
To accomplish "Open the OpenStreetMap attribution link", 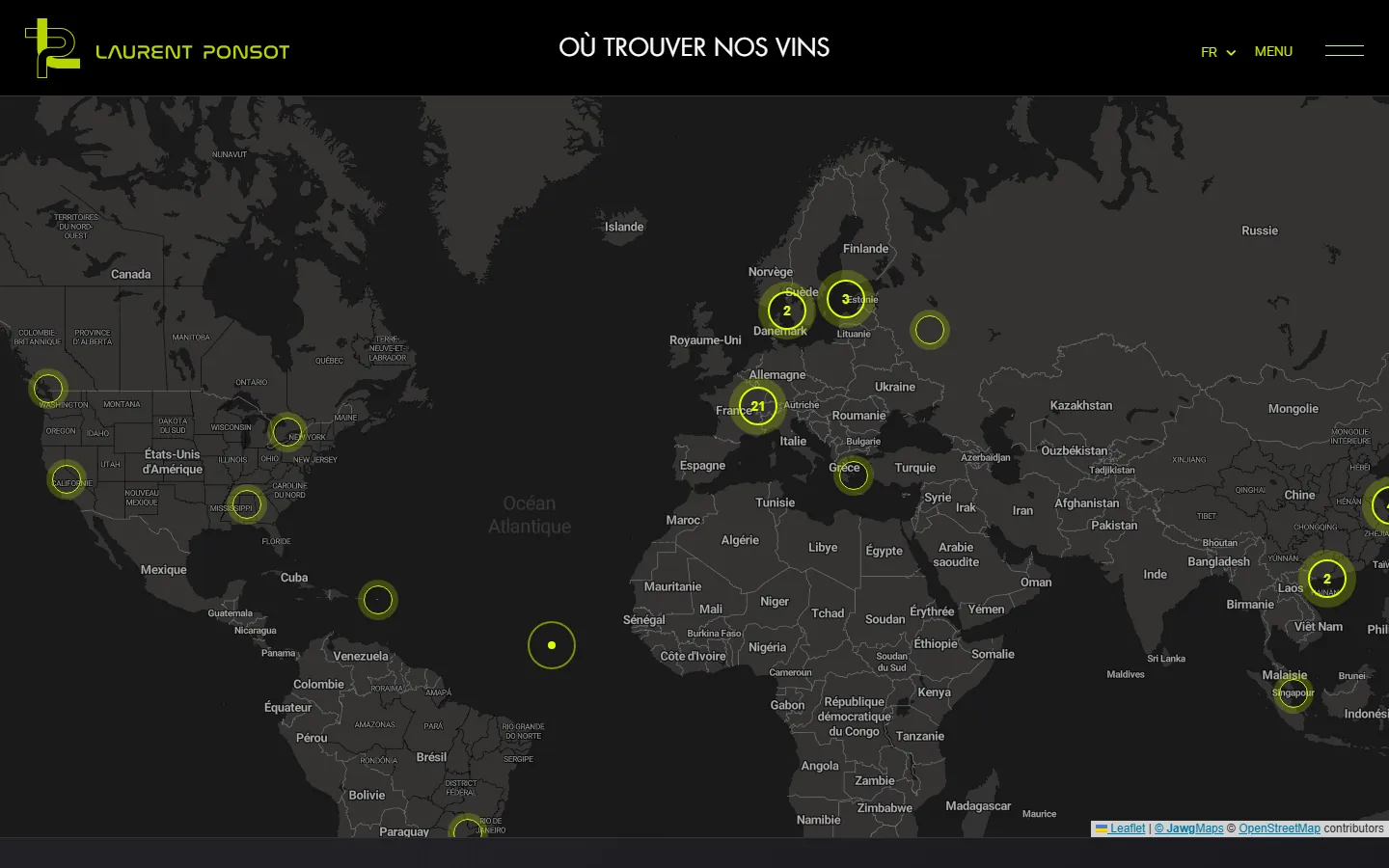I will [x=1280, y=828].
